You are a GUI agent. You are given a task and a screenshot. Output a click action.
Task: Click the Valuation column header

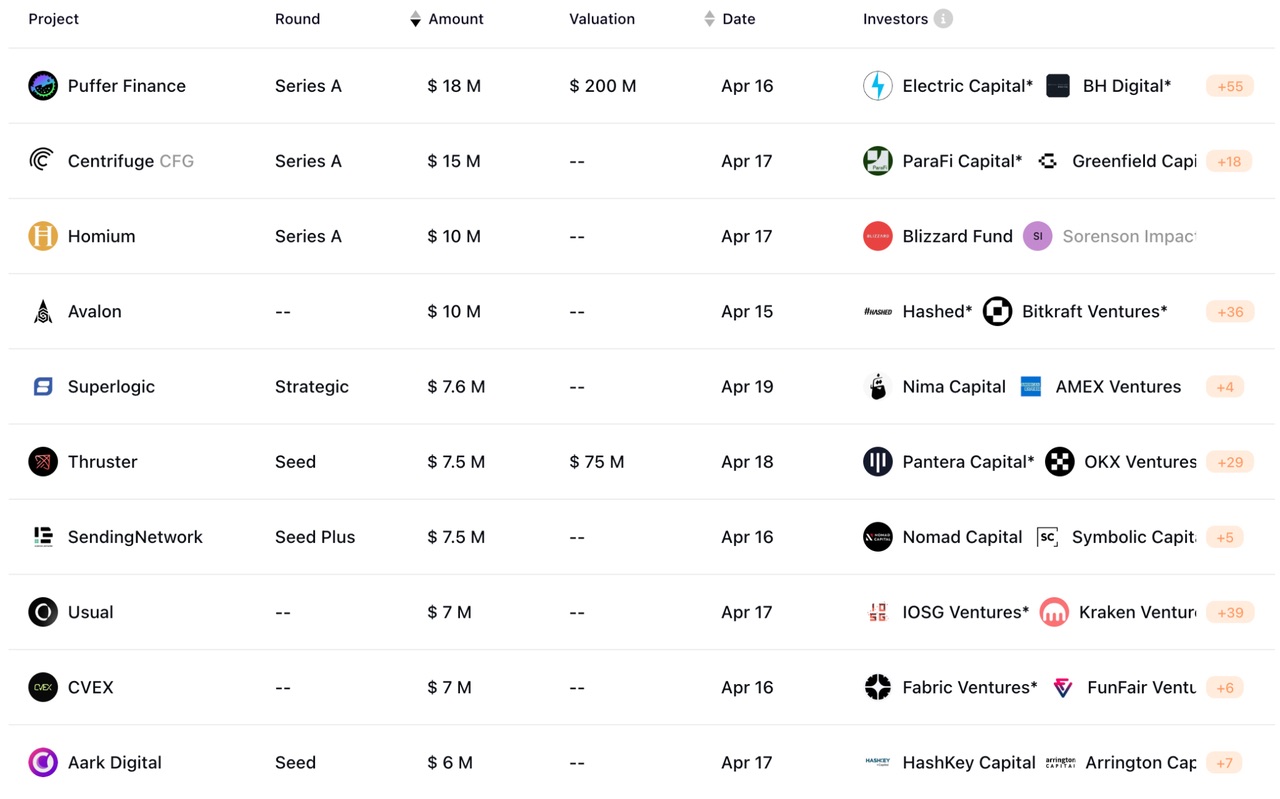[x=602, y=19]
